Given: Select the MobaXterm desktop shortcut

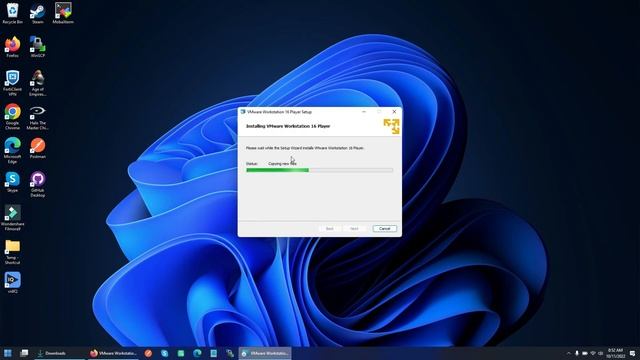Looking at the screenshot, I should click(63, 13).
